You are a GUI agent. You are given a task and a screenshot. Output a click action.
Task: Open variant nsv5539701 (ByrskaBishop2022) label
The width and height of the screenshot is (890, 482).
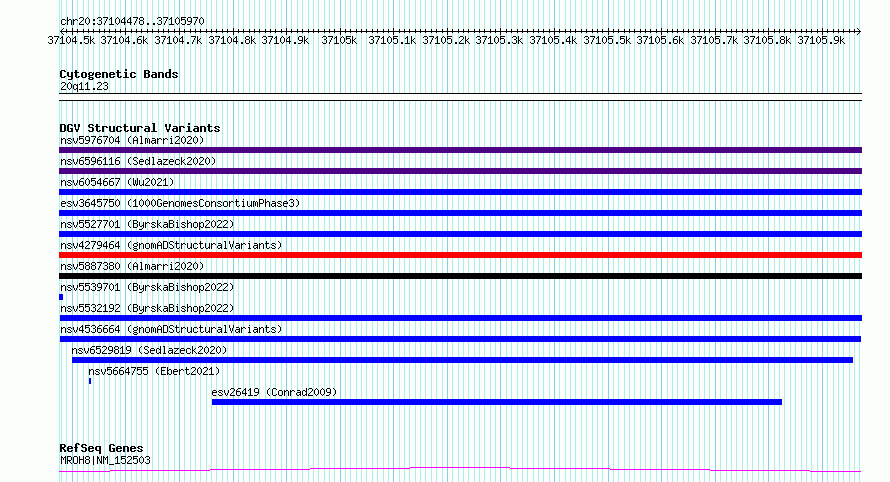(147, 287)
